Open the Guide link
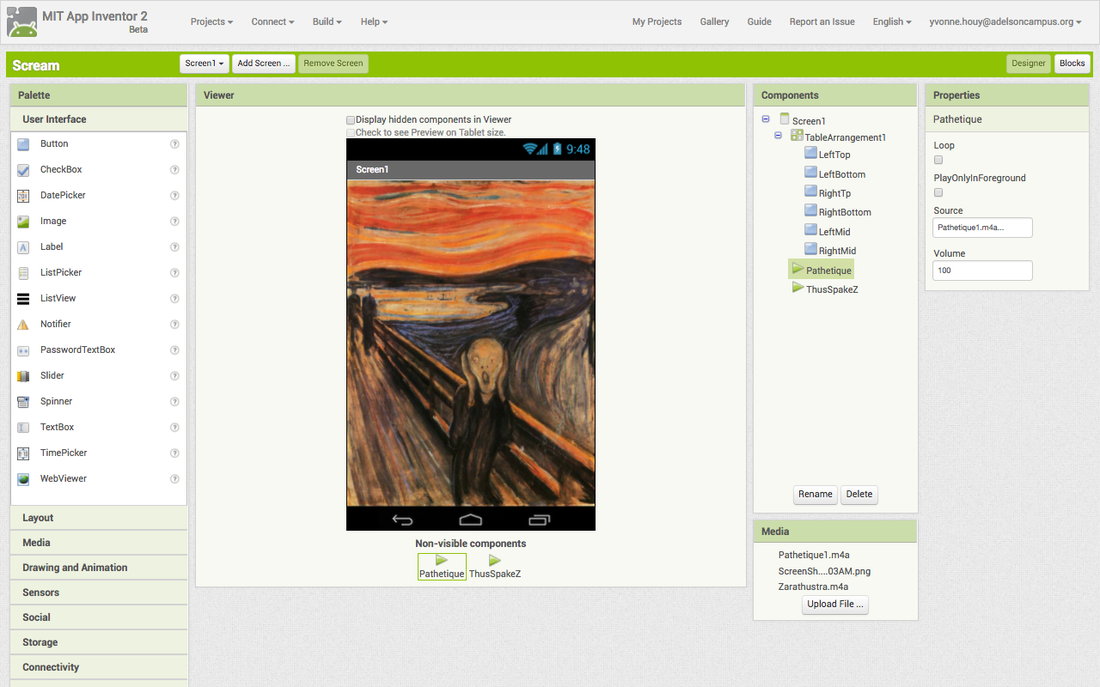The height and width of the screenshot is (687, 1100). (x=759, y=22)
